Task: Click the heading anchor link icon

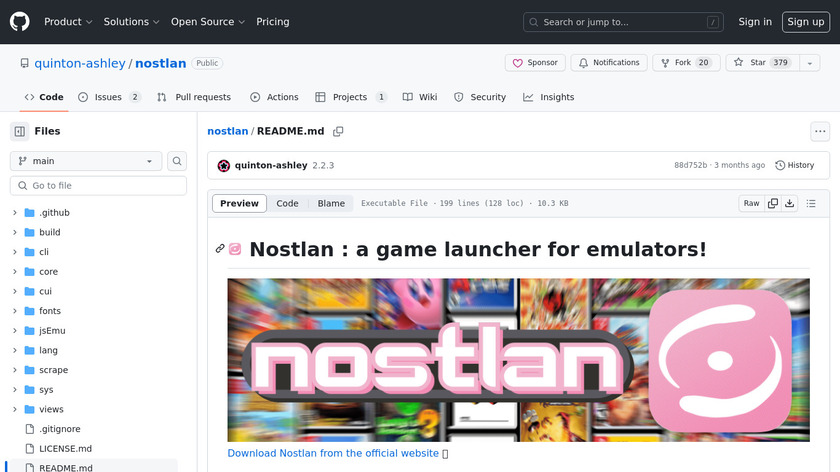Action: pyautogui.click(x=220, y=249)
